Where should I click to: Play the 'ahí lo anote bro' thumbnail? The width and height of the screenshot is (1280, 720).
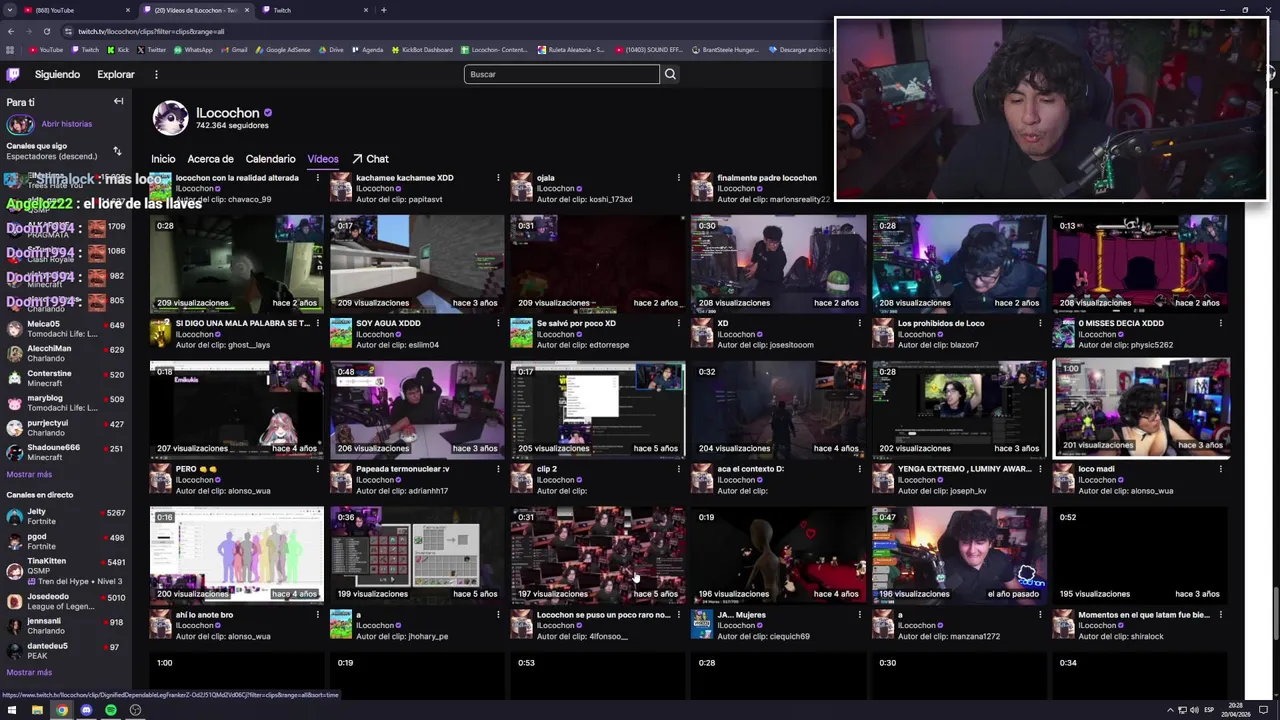pos(237,554)
